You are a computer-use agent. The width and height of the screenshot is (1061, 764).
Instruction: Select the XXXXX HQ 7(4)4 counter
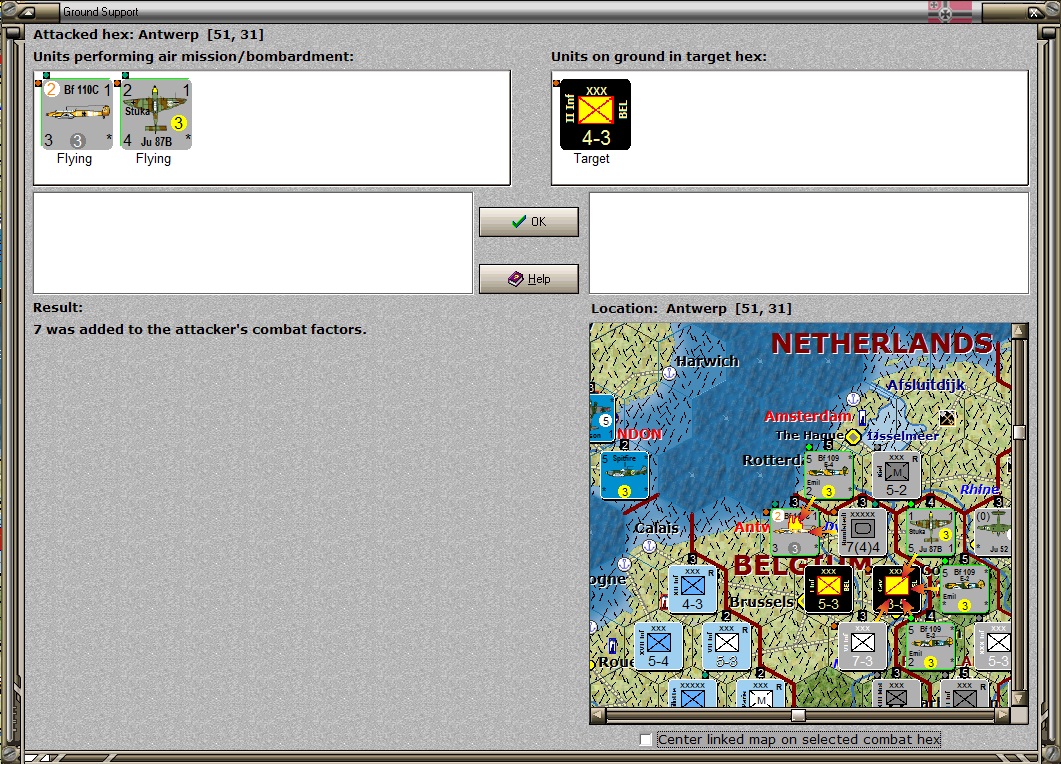coord(863,533)
